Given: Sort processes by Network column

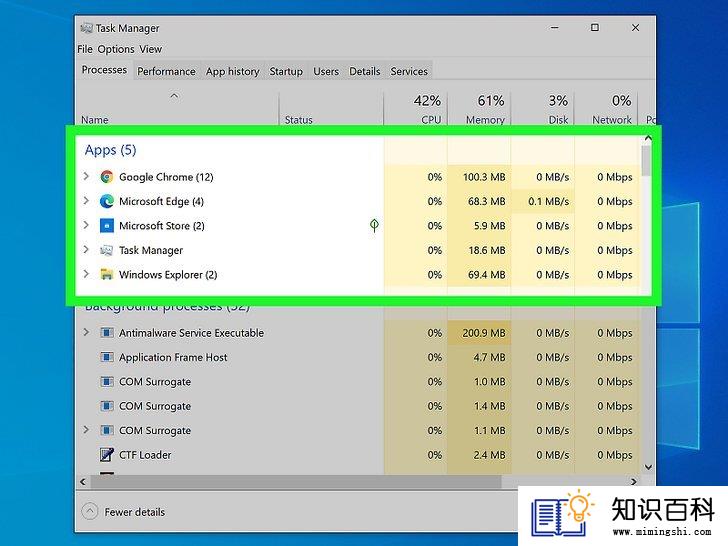Looking at the screenshot, I should (606, 109).
